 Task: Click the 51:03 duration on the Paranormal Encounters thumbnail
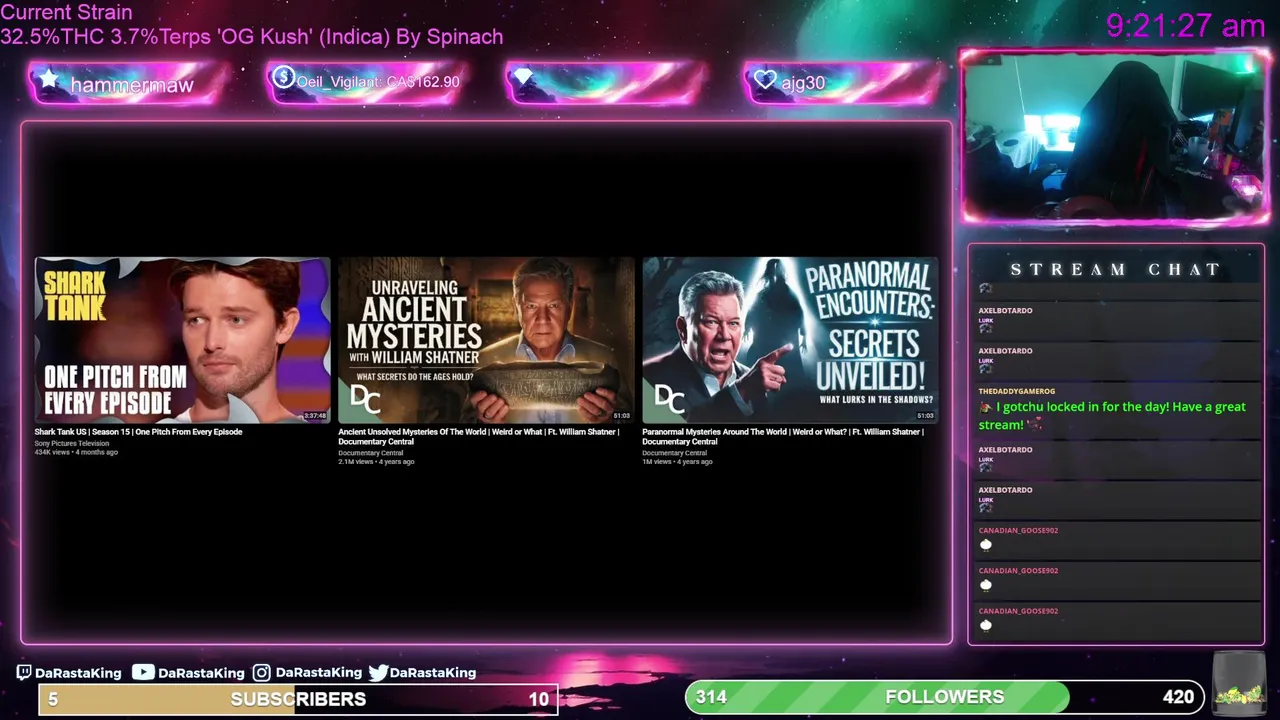click(x=925, y=416)
